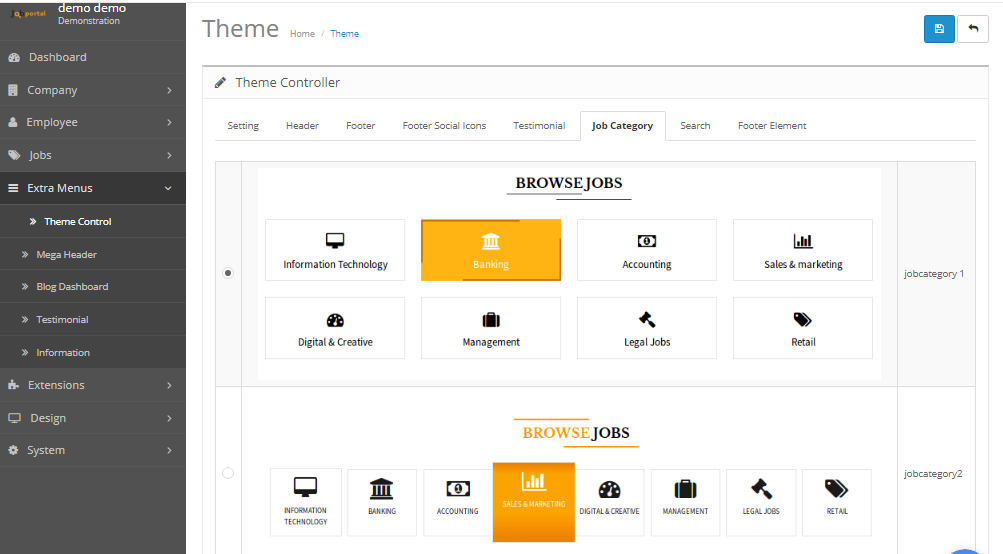Expand the Company sidebar menu
Viewport: 1003px width, 554px height.
(x=92, y=90)
